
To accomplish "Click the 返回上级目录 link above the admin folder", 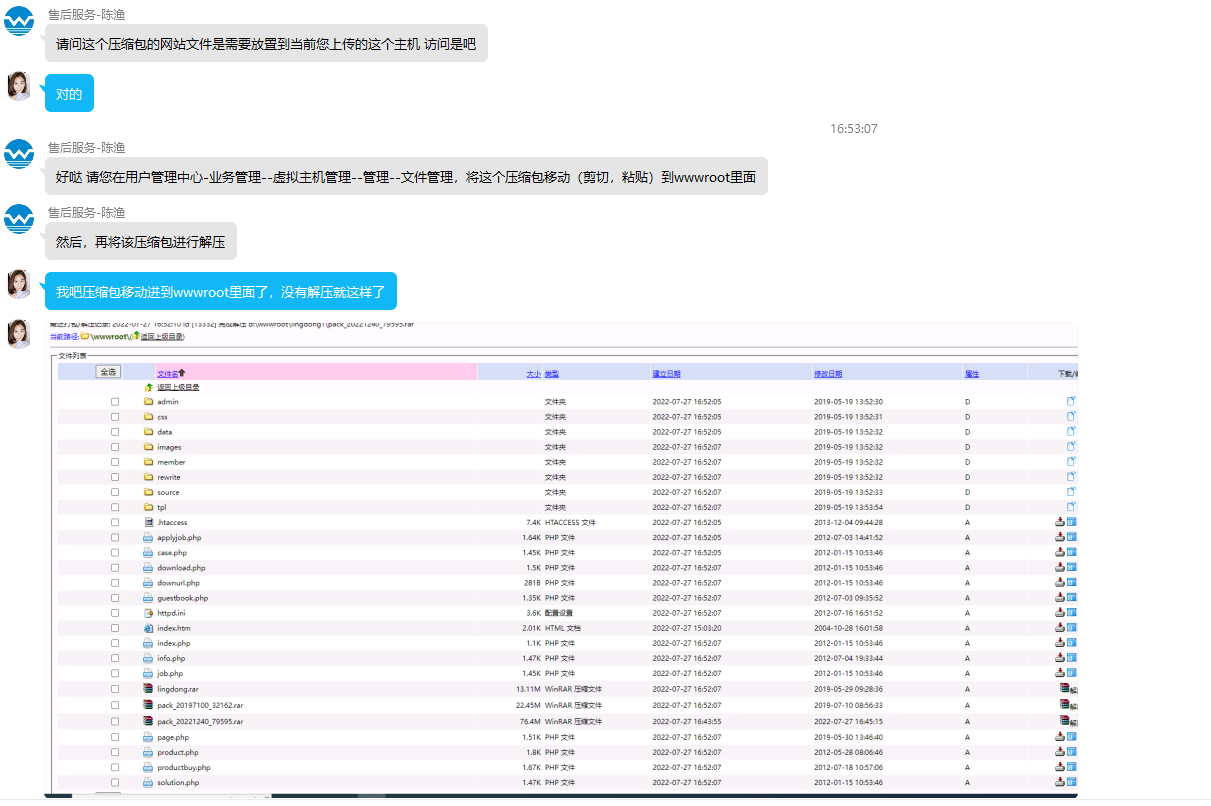I will coord(177,387).
